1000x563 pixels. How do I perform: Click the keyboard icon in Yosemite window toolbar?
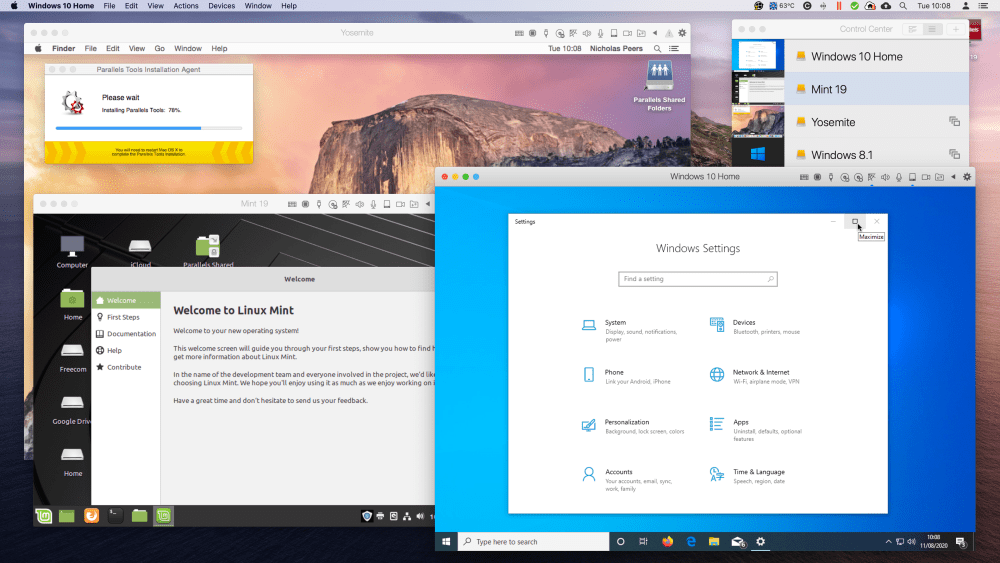(519, 33)
